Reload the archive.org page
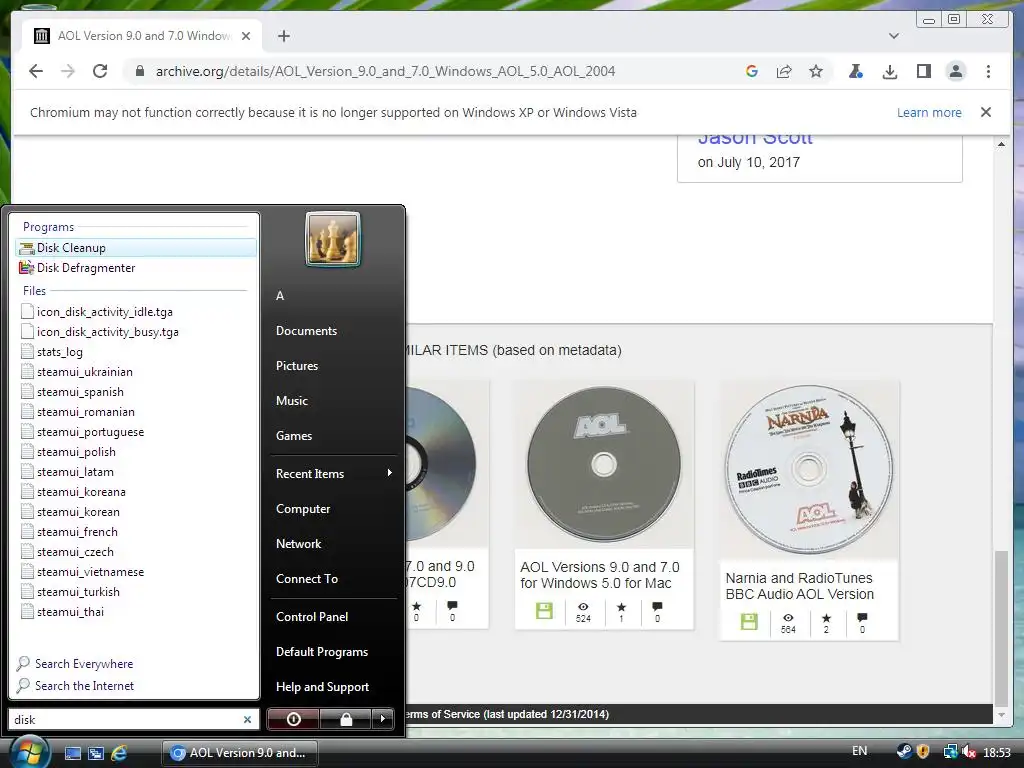The width and height of the screenshot is (1024, 768). [x=100, y=71]
